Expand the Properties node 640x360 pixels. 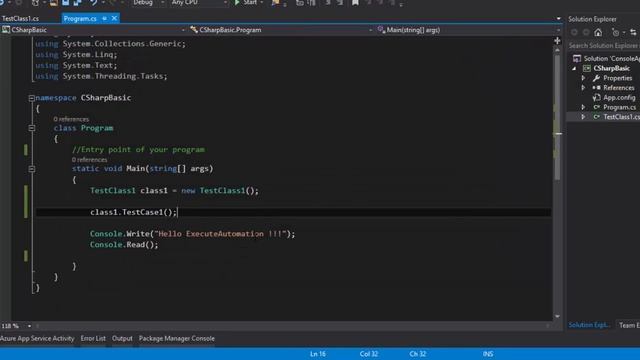[x=583, y=78]
